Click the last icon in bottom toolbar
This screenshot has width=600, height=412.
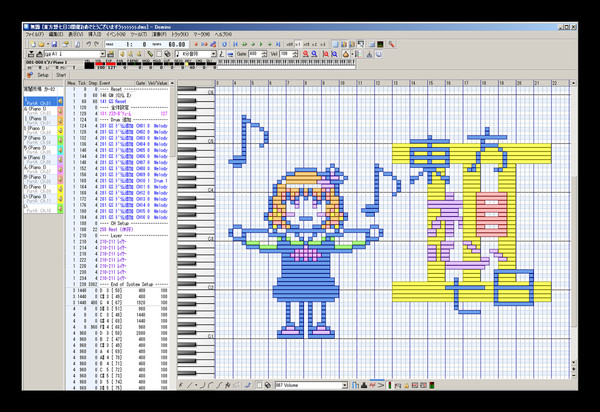point(432,385)
